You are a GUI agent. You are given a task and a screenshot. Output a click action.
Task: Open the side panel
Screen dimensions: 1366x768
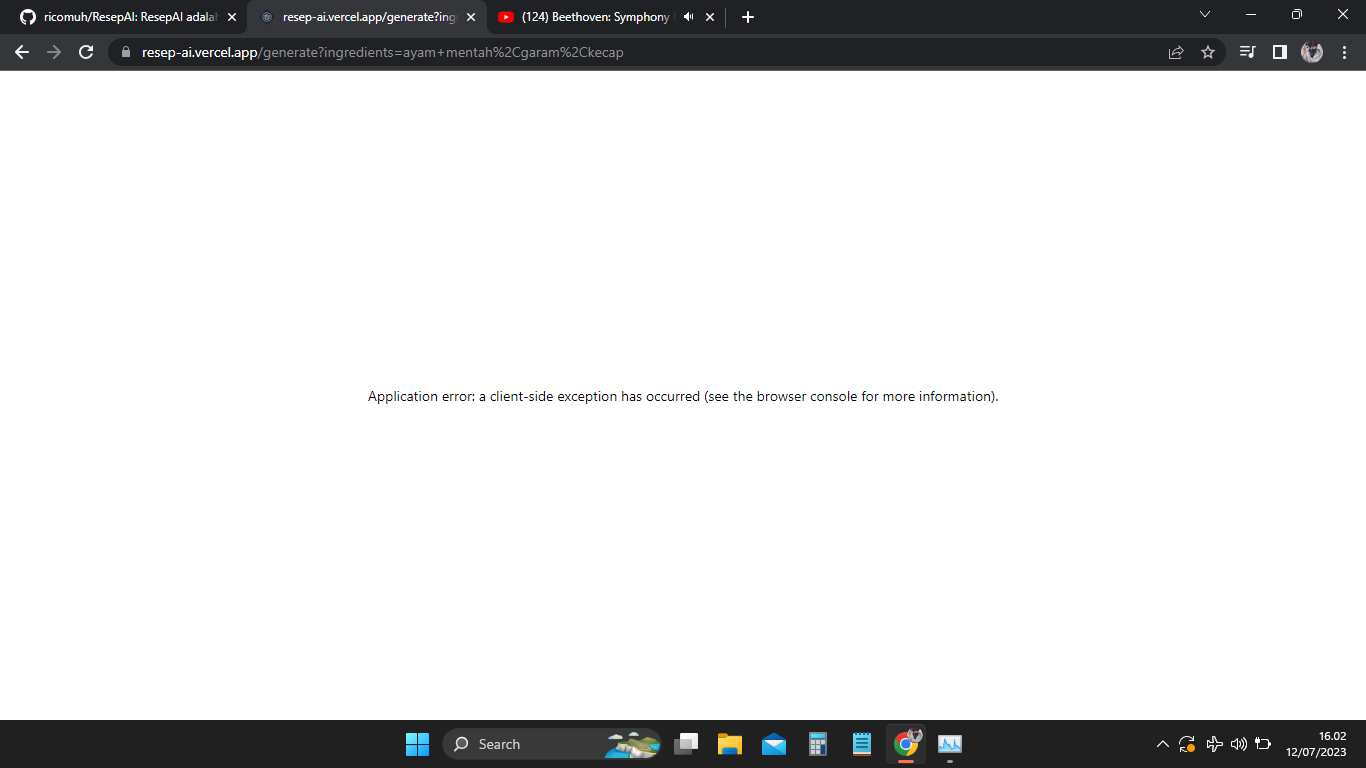(x=1280, y=51)
